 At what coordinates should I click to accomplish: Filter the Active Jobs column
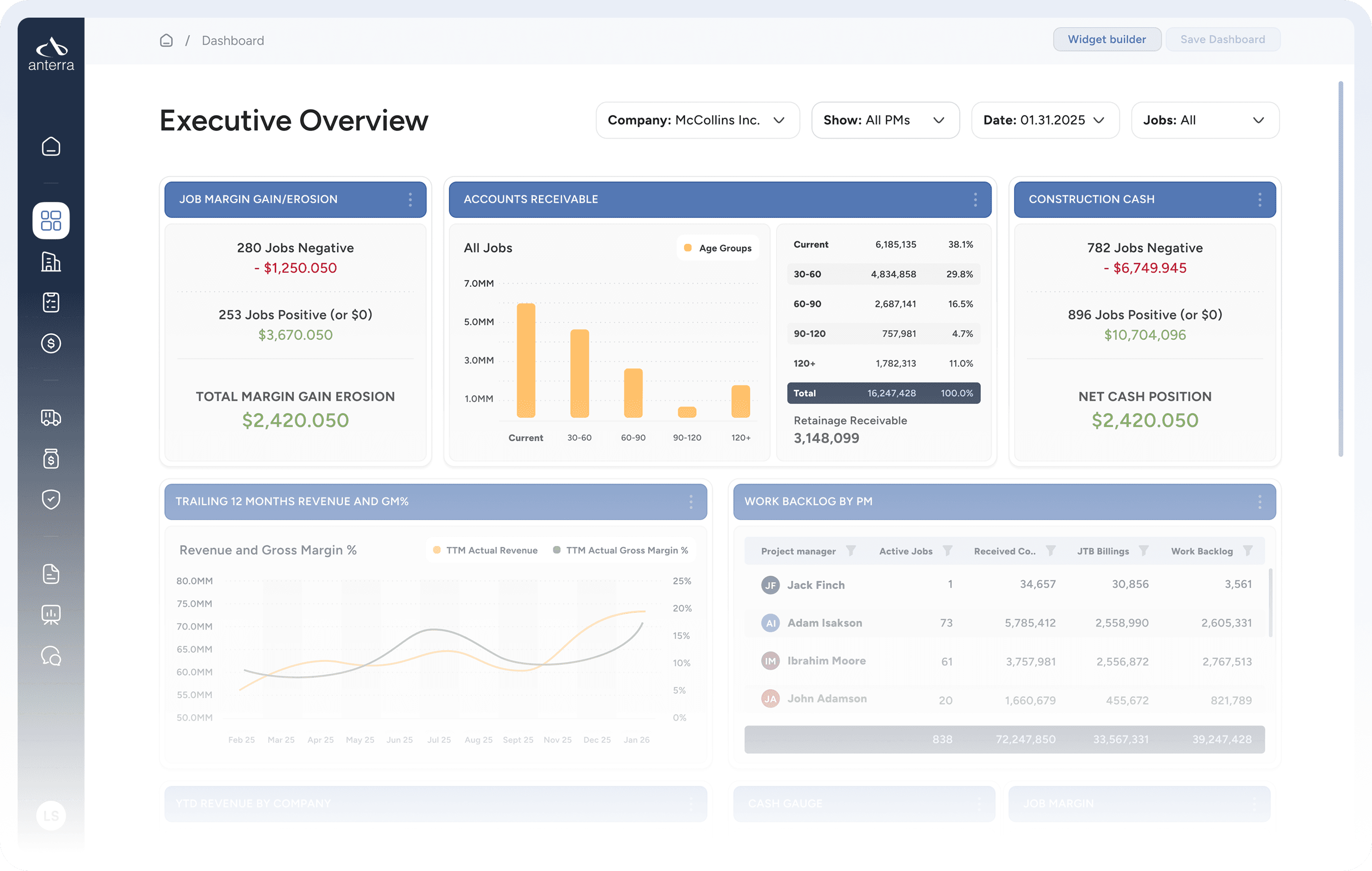[x=947, y=551]
